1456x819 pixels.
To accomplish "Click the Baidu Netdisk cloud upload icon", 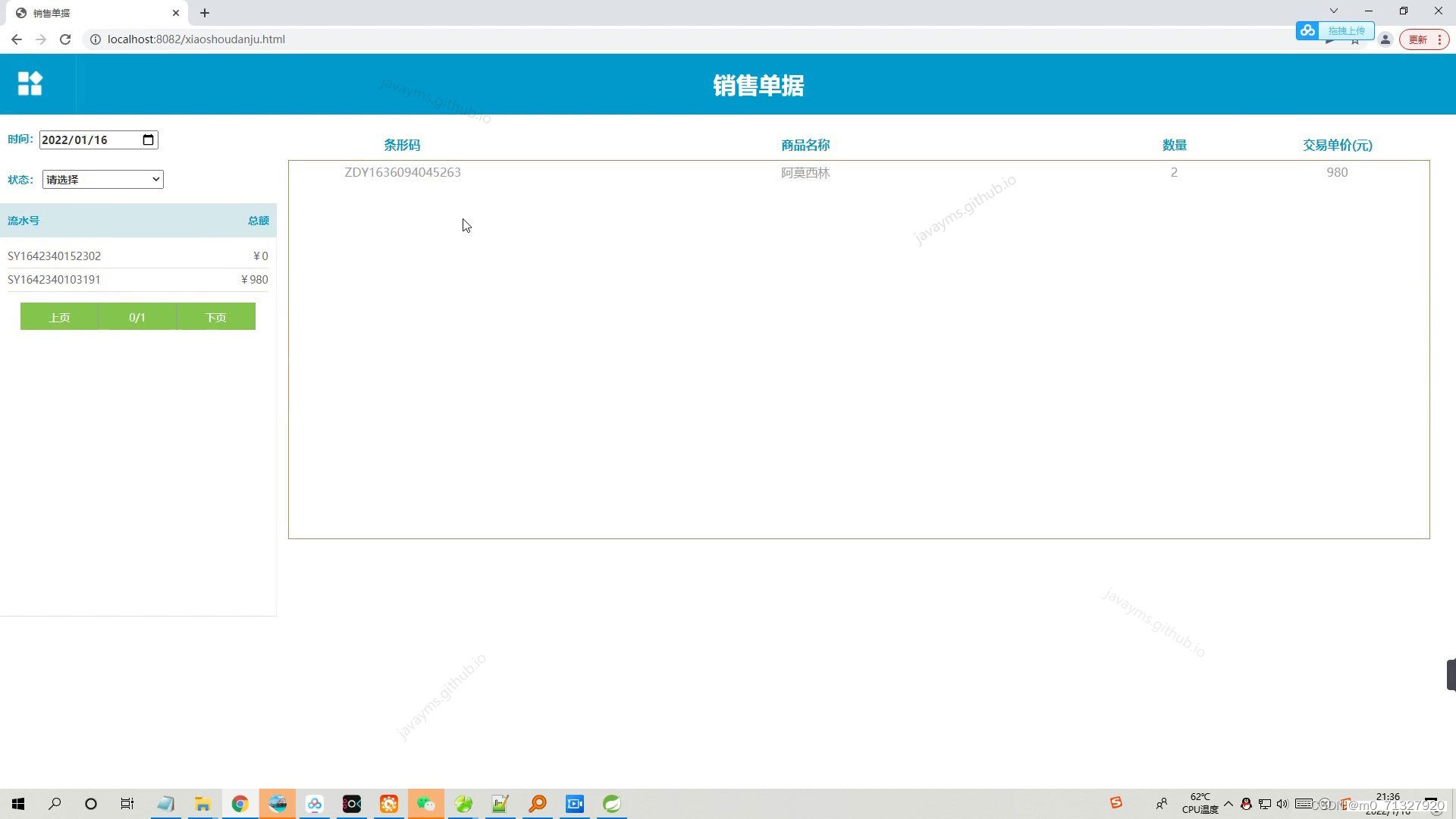I will click(1307, 30).
